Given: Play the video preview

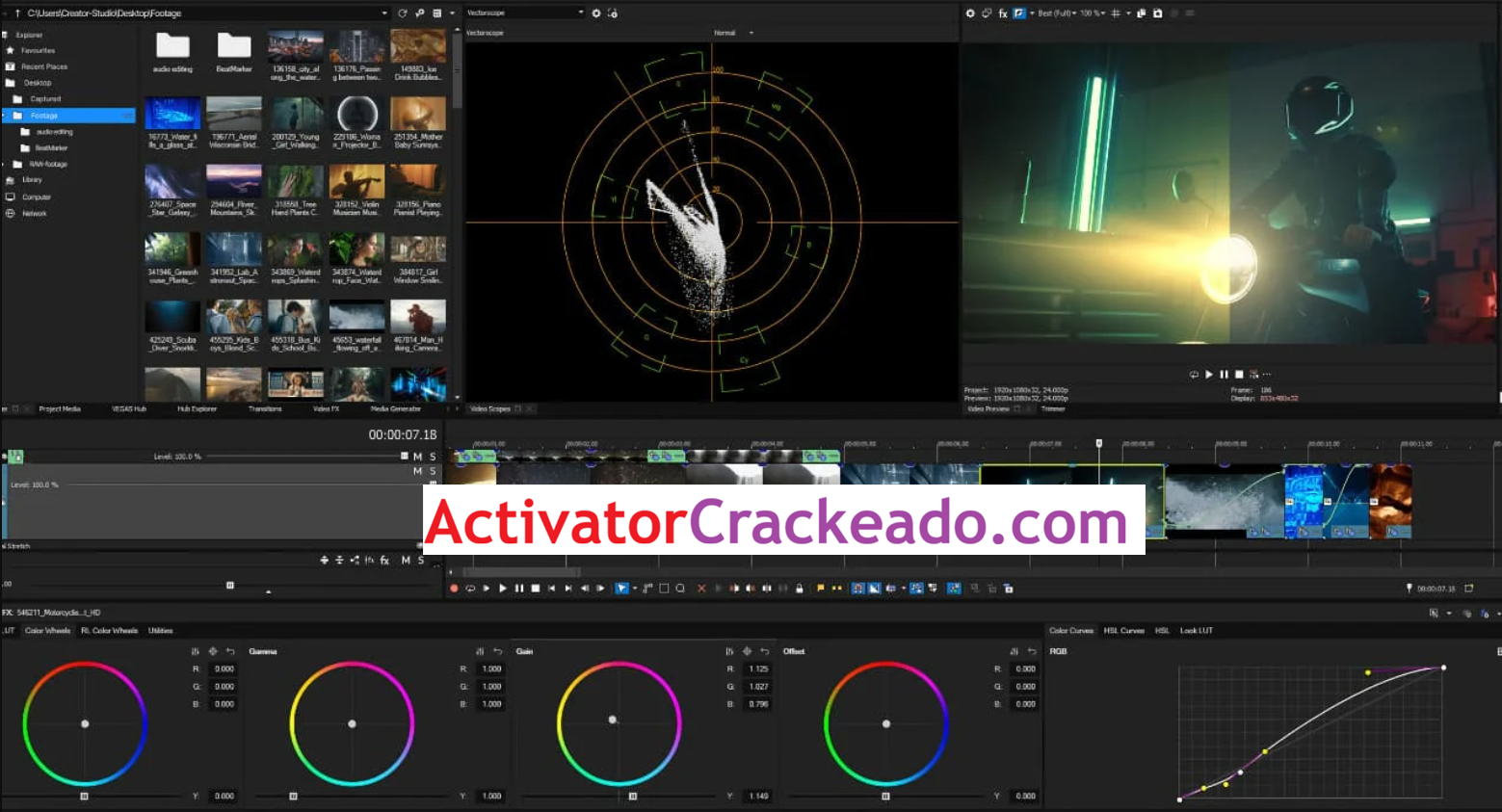Looking at the screenshot, I should coord(1209,375).
